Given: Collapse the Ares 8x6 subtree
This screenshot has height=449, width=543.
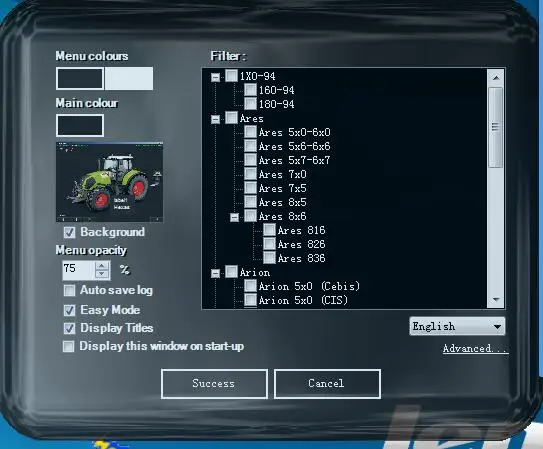Looking at the screenshot, I should pyautogui.click(x=234, y=217).
